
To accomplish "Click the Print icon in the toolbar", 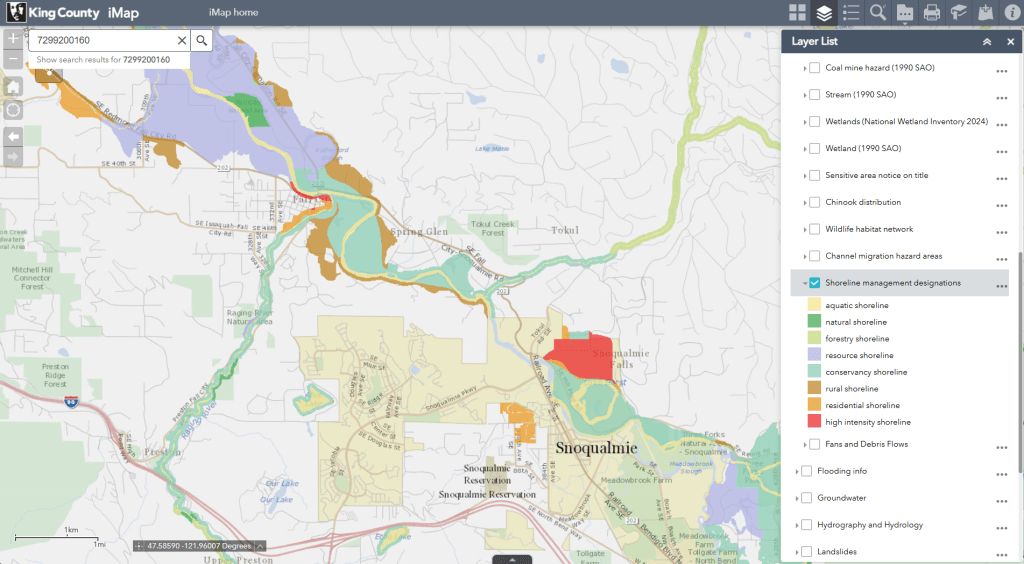I will click(x=932, y=13).
